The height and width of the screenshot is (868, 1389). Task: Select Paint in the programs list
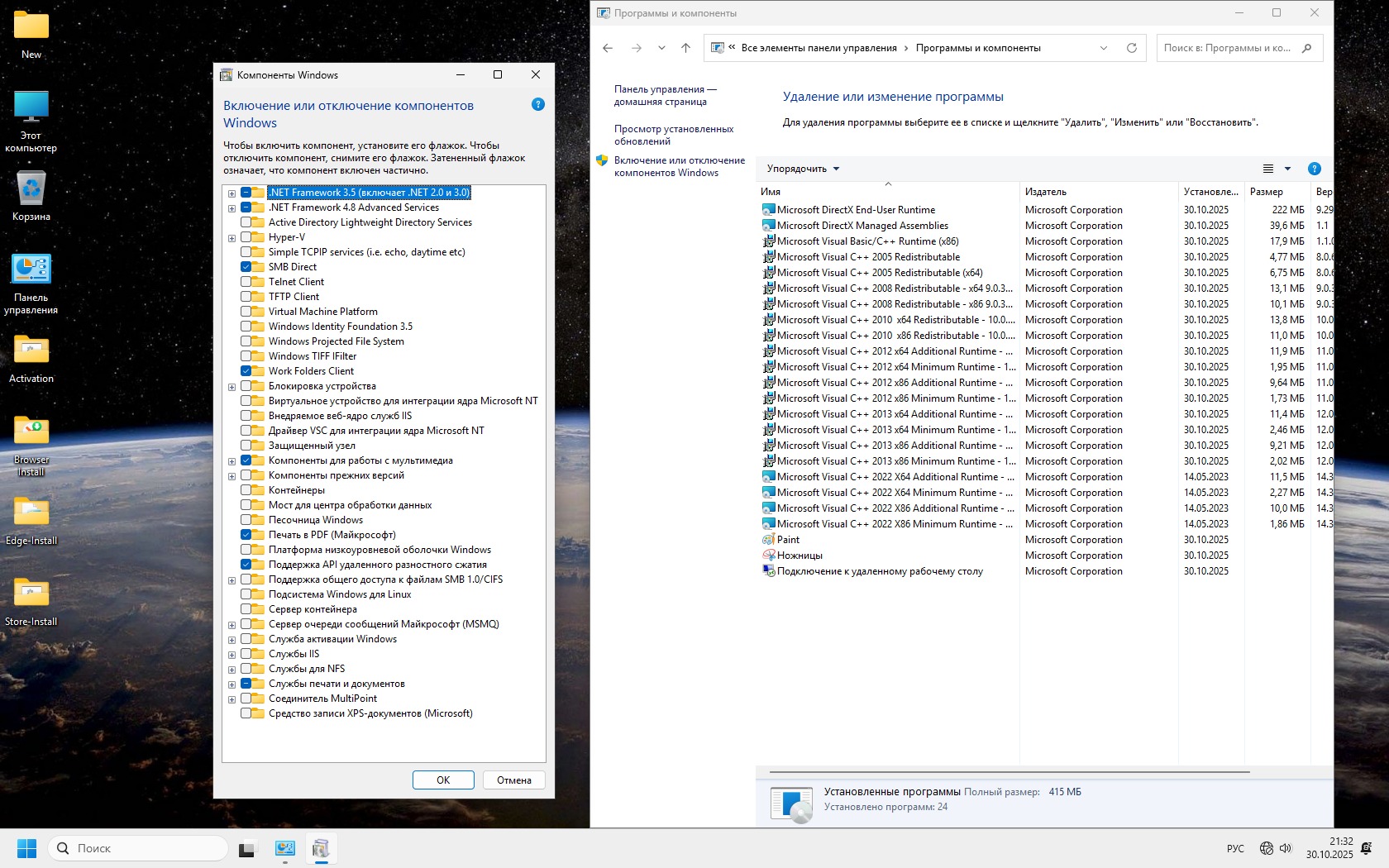click(788, 540)
